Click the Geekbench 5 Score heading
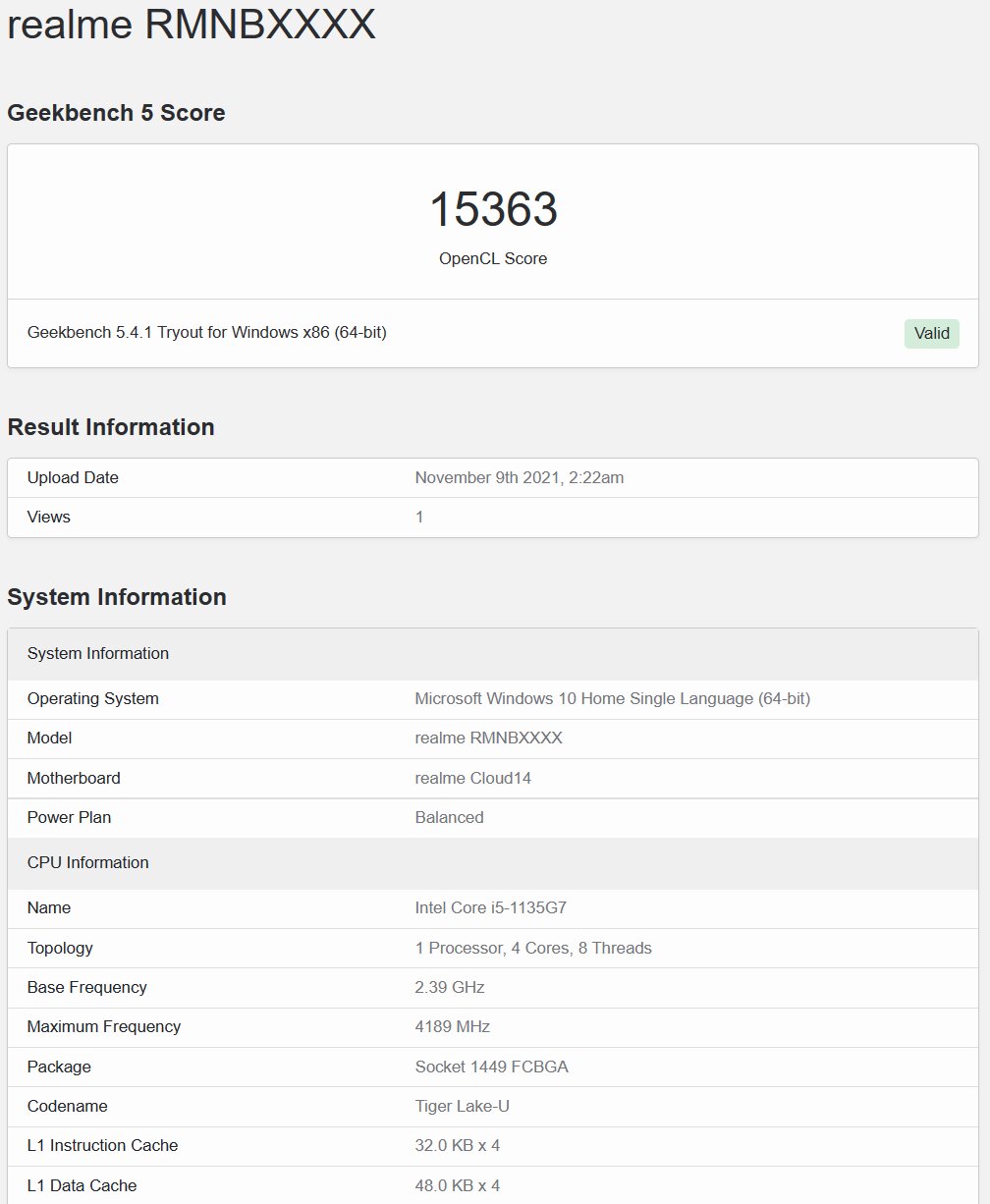990x1204 pixels. pyautogui.click(x=116, y=113)
